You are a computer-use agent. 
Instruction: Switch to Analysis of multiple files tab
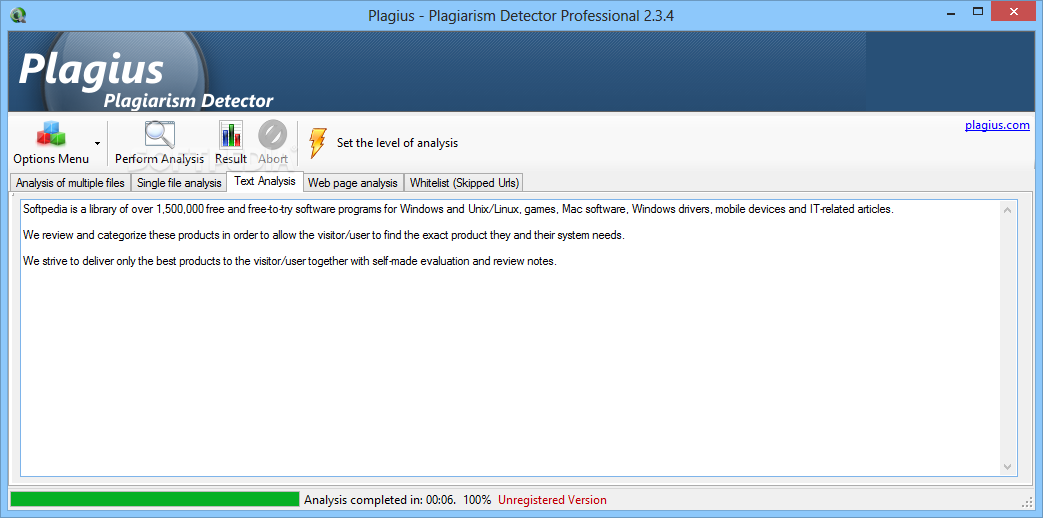pyautogui.click(x=71, y=183)
